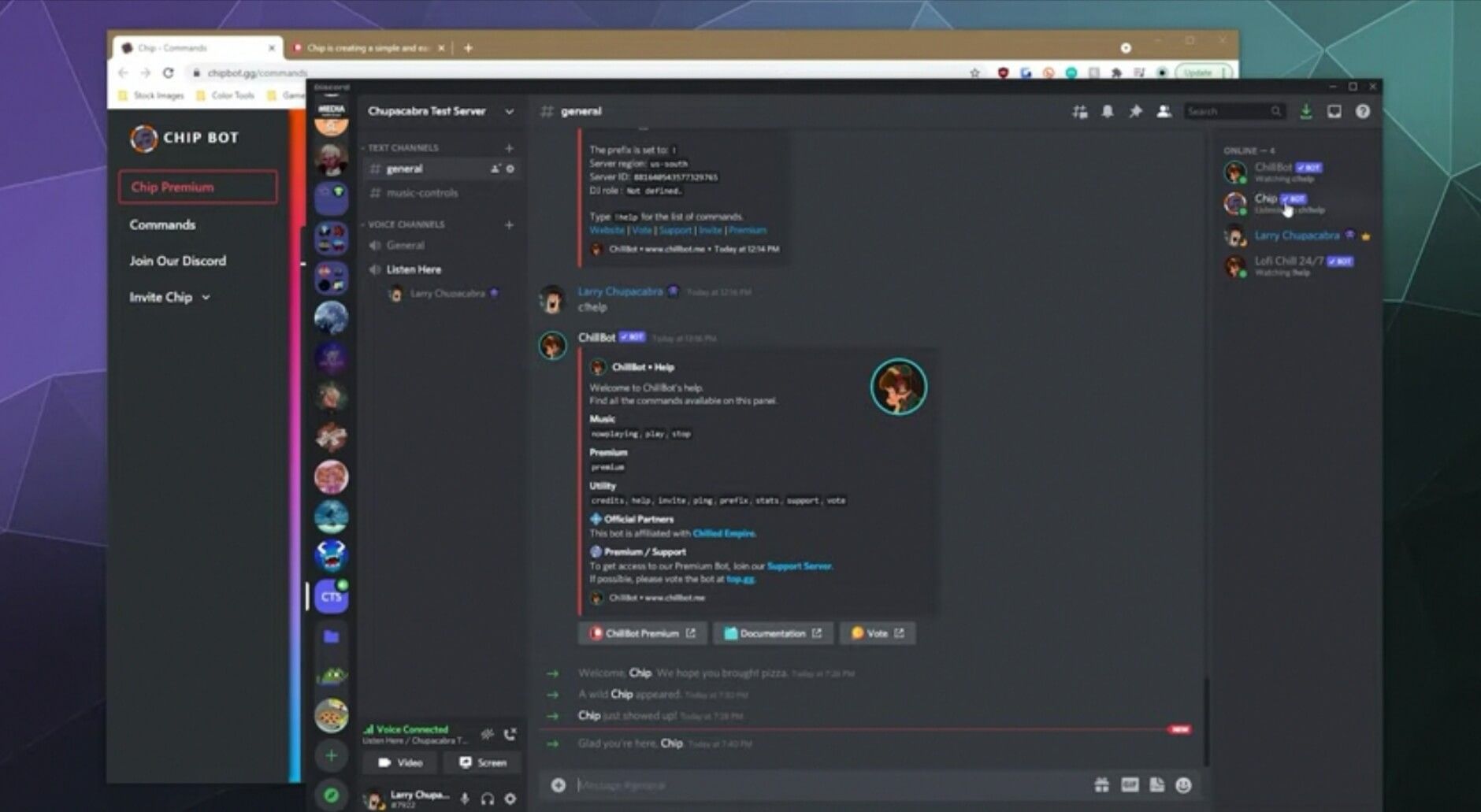Open the emoji picker
1481x812 pixels.
click(1183, 784)
